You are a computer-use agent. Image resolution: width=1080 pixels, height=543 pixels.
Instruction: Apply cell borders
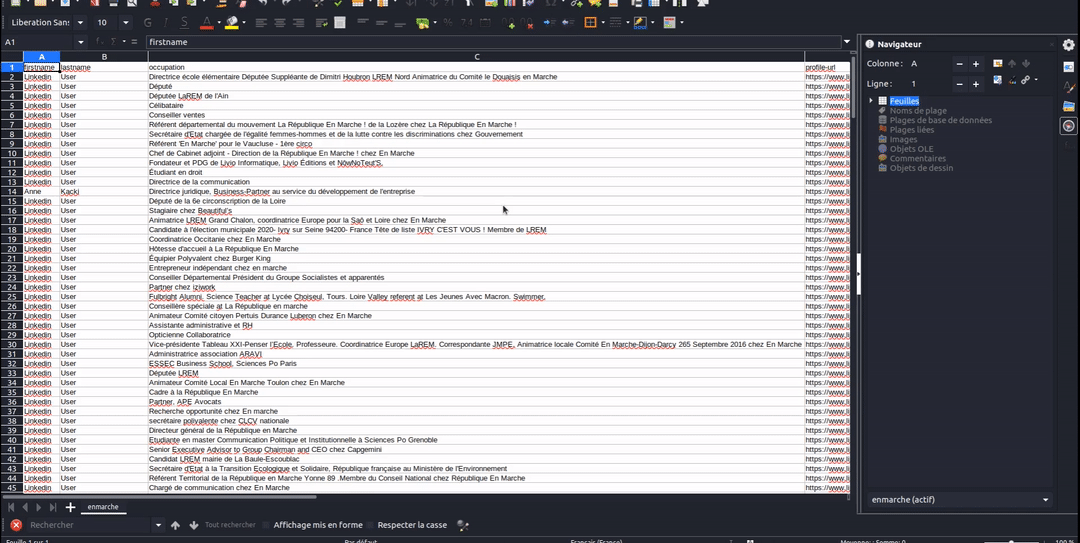coord(590,23)
